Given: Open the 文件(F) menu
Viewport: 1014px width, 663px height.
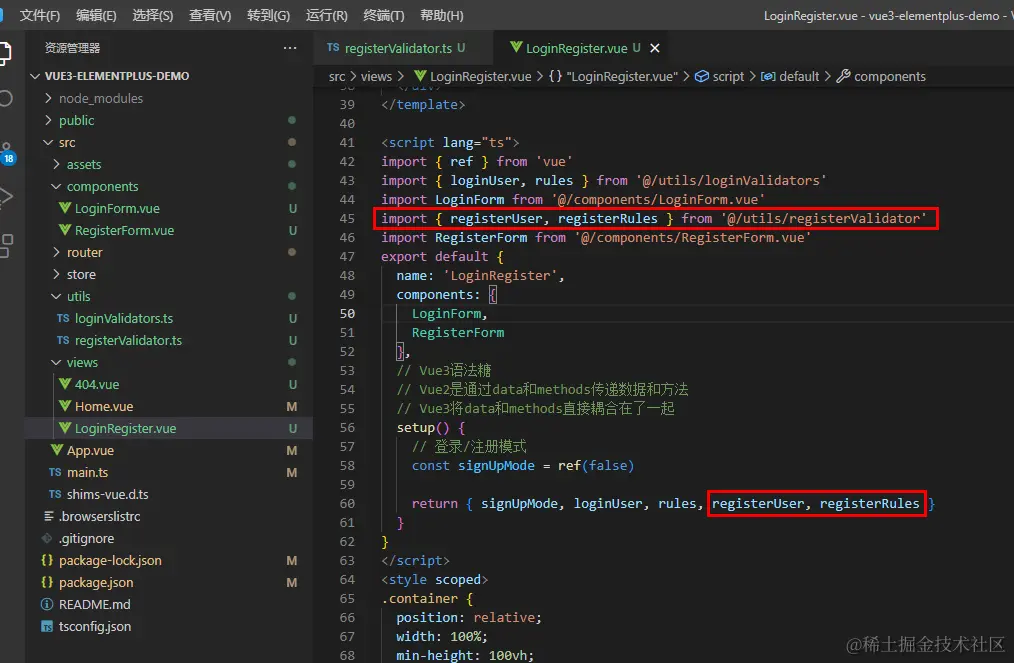Looking at the screenshot, I should pyautogui.click(x=39, y=16).
